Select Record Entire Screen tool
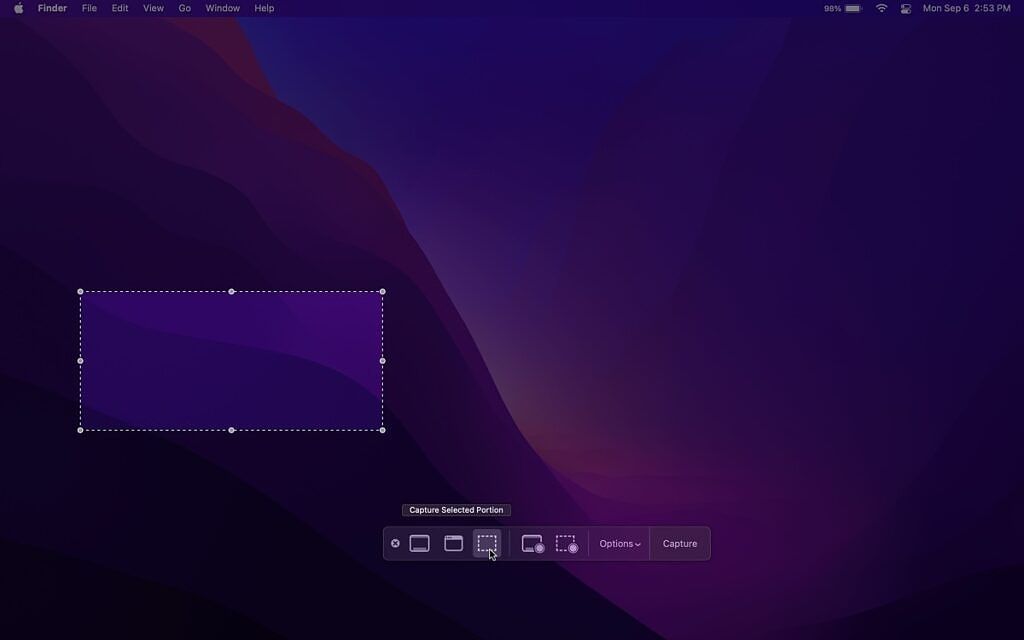Viewport: 1024px width, 640px height. pyautogui.click(x=531, y=543)
